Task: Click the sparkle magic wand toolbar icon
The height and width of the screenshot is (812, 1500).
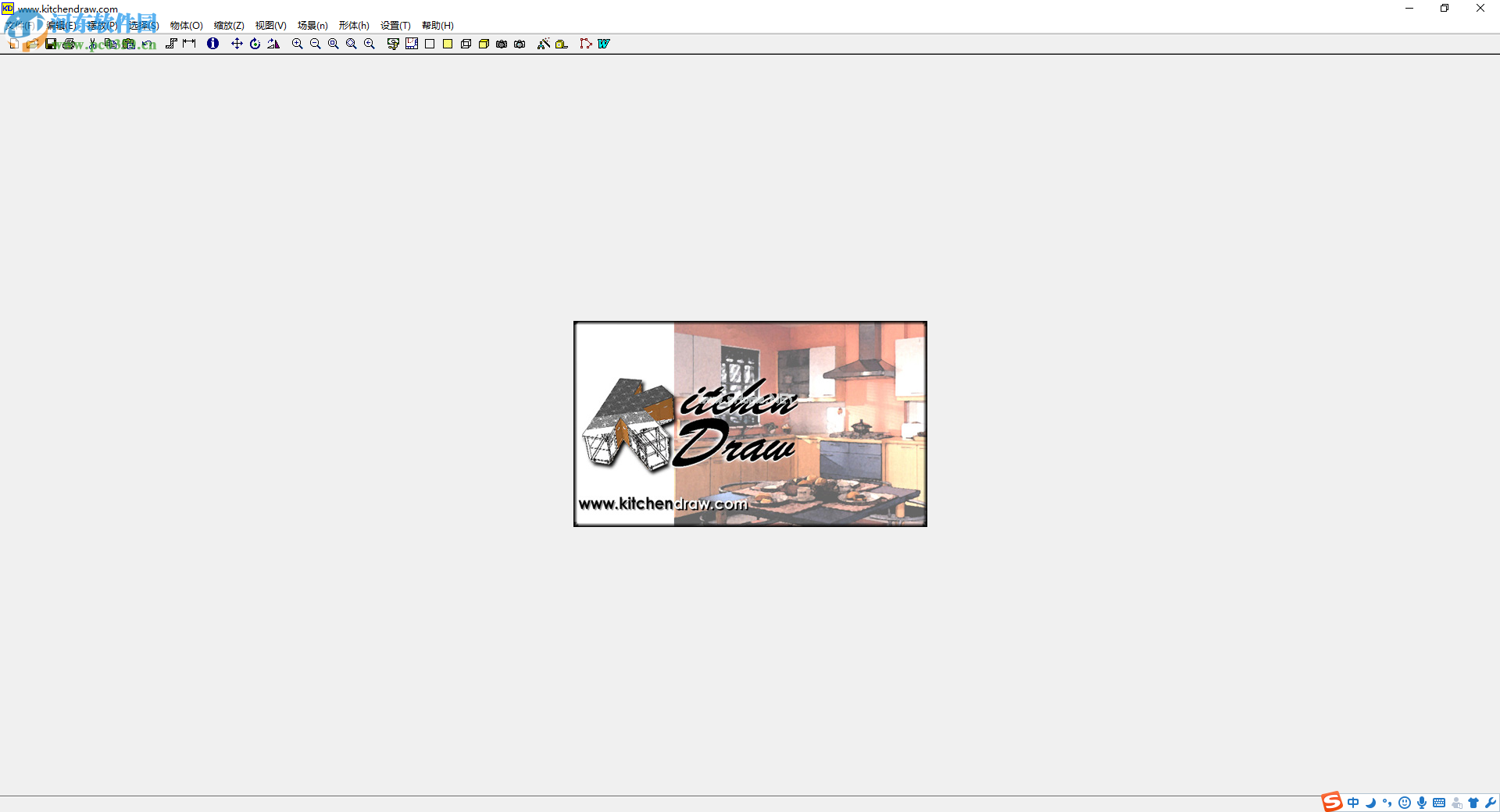Action: [x=543, y=44]
